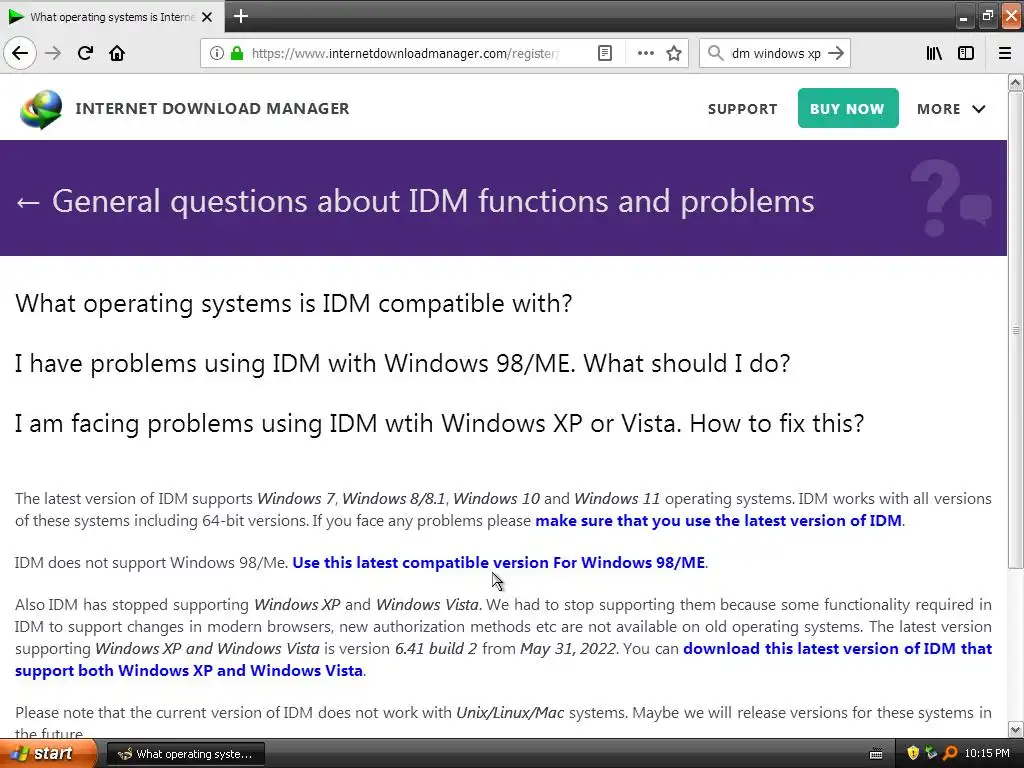Restore down the browser window
Viewport: 1024px width, 768px height.
point(987,16)
